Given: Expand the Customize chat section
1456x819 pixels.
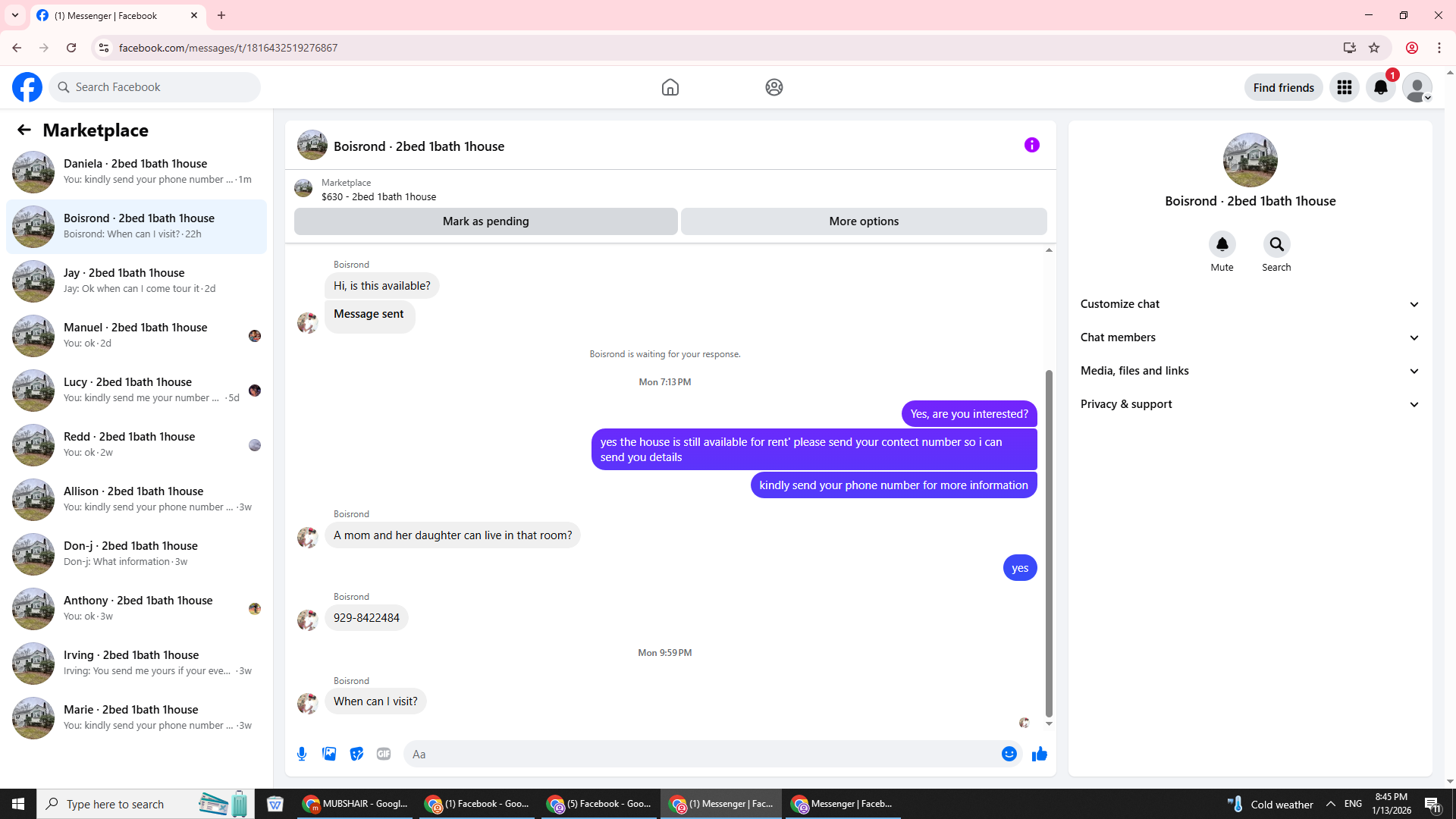Looking at the screenshot, I should pyautogui.click(x=1249, y=304).
